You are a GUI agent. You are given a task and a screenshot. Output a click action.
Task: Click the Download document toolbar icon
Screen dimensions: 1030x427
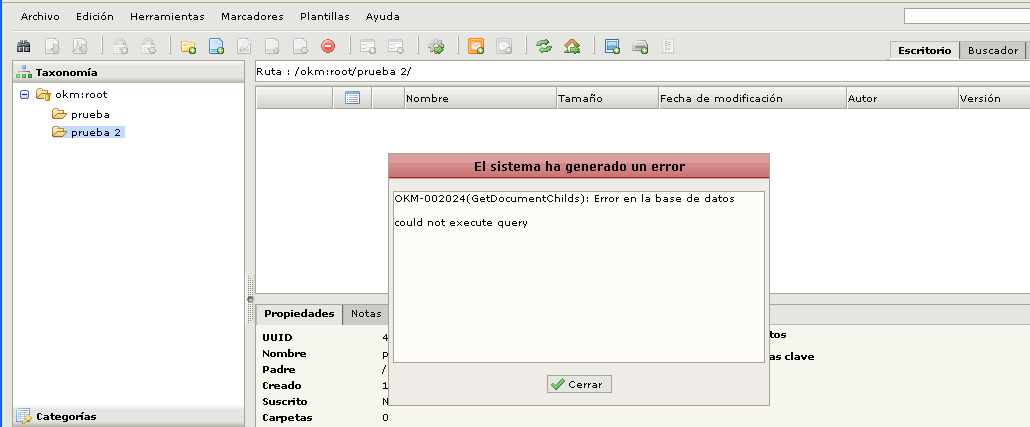coord(53,47)
